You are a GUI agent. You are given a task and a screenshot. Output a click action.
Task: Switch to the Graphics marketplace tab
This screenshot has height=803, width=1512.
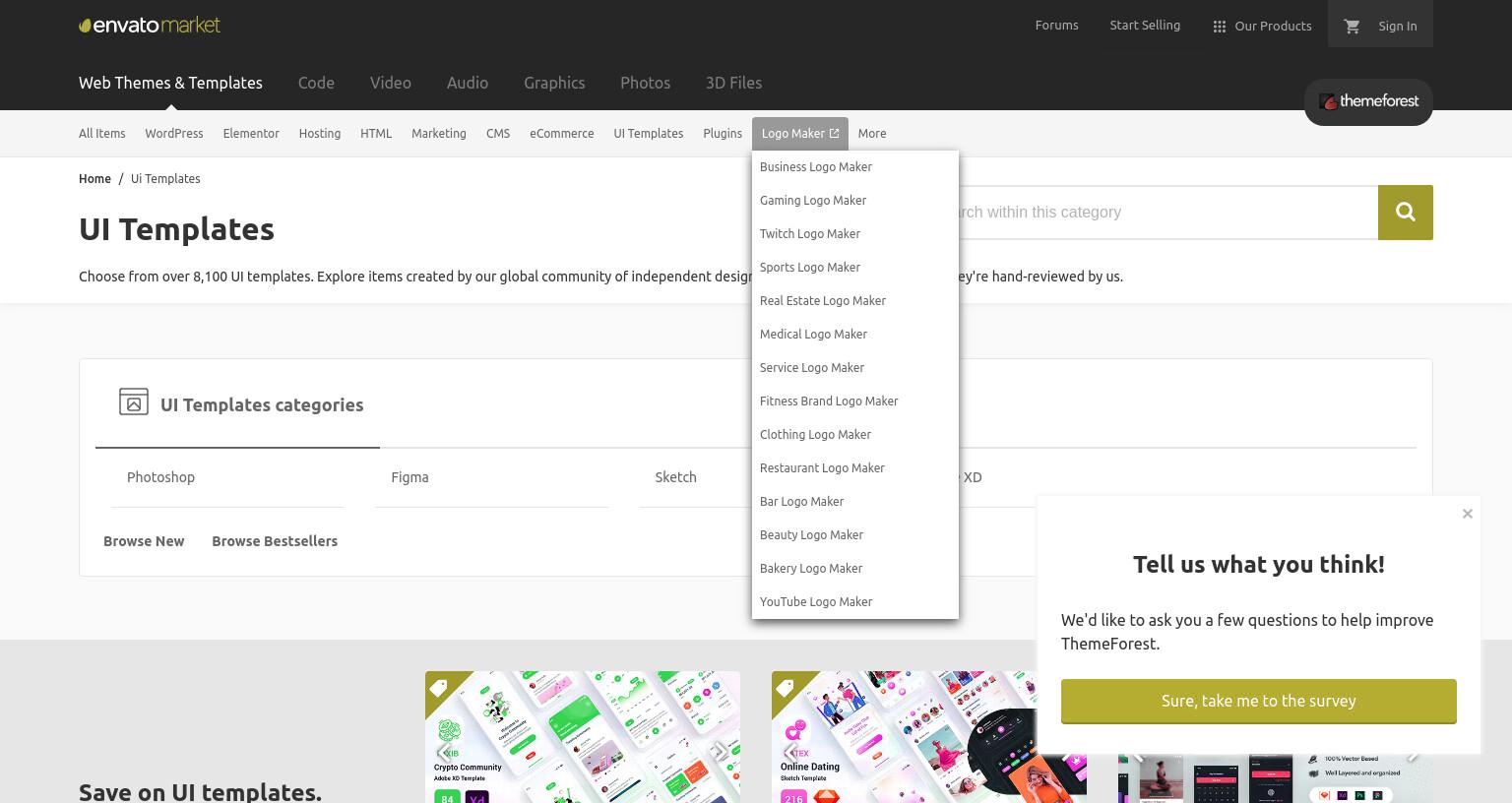coord(554,83)
